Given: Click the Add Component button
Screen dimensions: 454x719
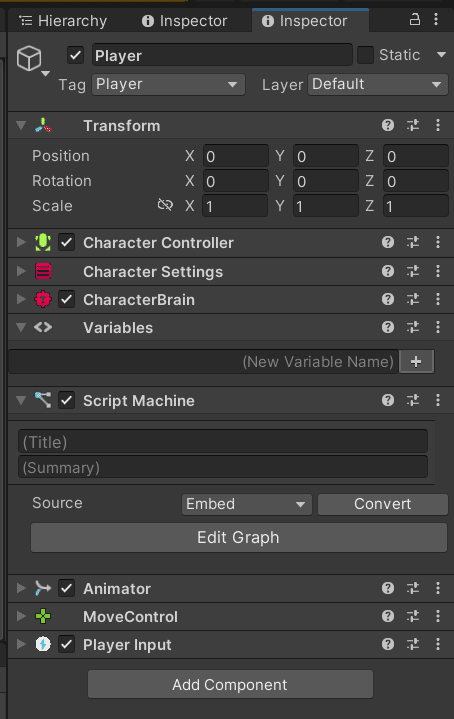Looking at the screenshot, I should tap(230, 684).
